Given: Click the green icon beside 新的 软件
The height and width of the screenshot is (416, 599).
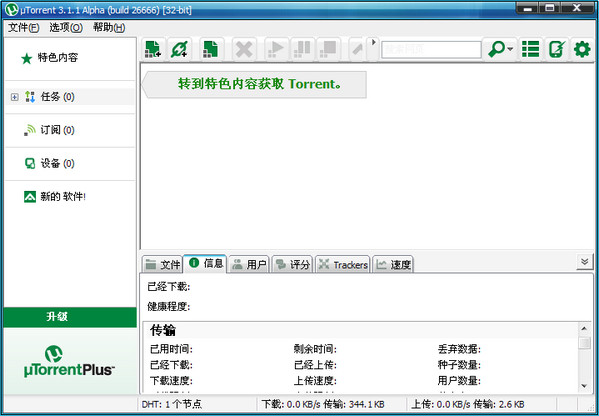Looking at the screenshot, I should coord(30,197).
